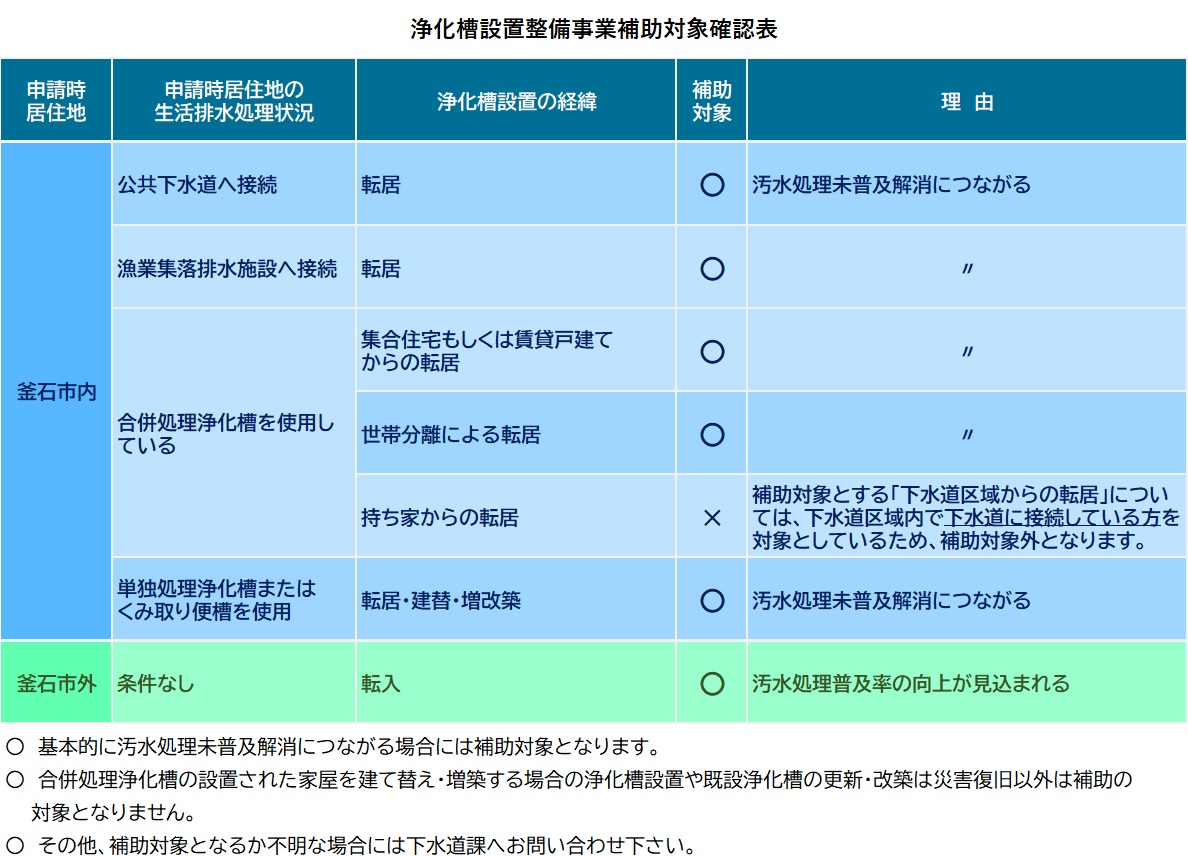
Task: Click the circle mark in the 漁業集落排水施設へ接続 row
Action: point(712,269)
